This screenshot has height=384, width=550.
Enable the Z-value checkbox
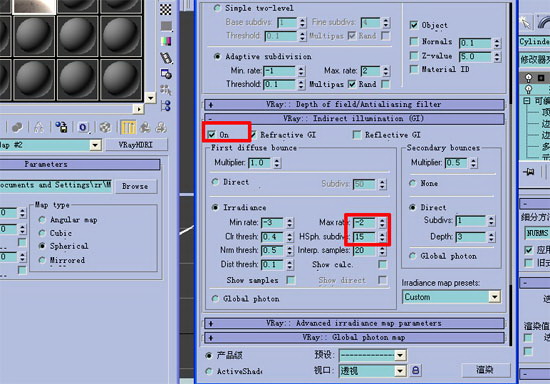tap(414, 55)
